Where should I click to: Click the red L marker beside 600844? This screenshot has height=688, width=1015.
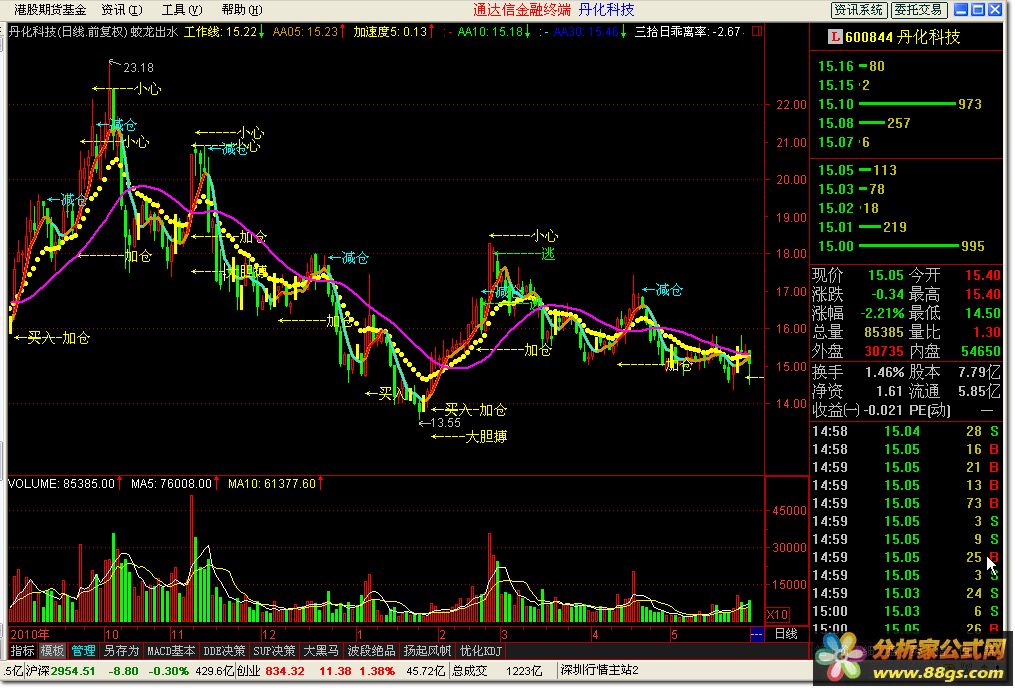(x=834, y=38)
